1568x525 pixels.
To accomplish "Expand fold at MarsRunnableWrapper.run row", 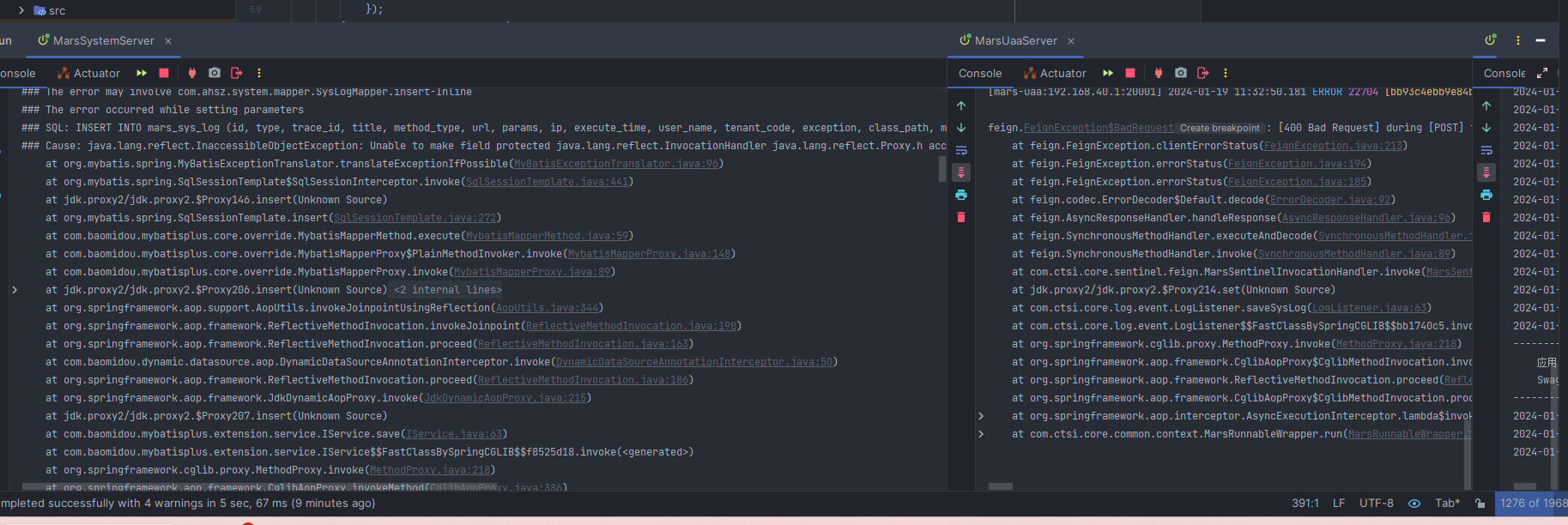I will pyautogui.click(x=981, y=434).
